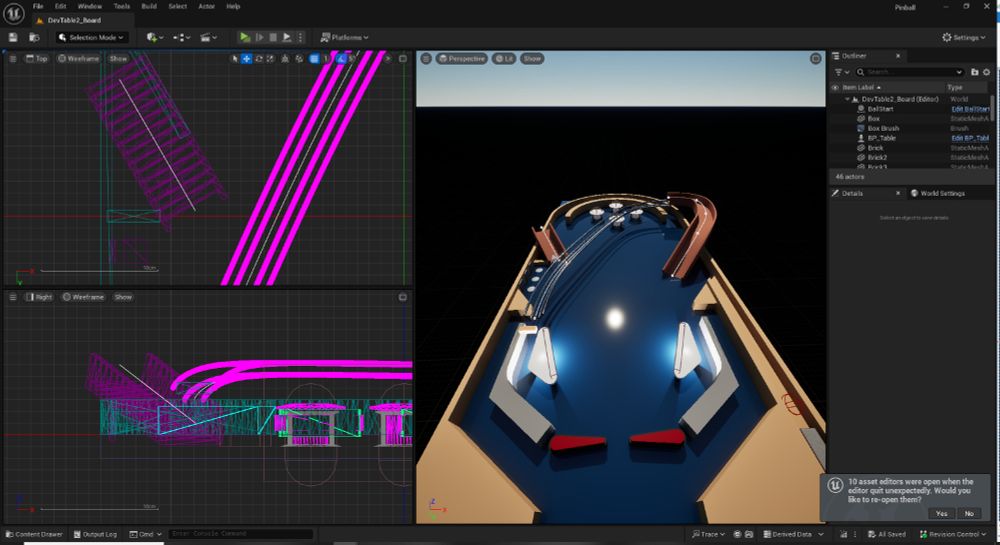1000x545 pixels.
Task: Click the Save current level icon
Action: (x=13, y=38)
